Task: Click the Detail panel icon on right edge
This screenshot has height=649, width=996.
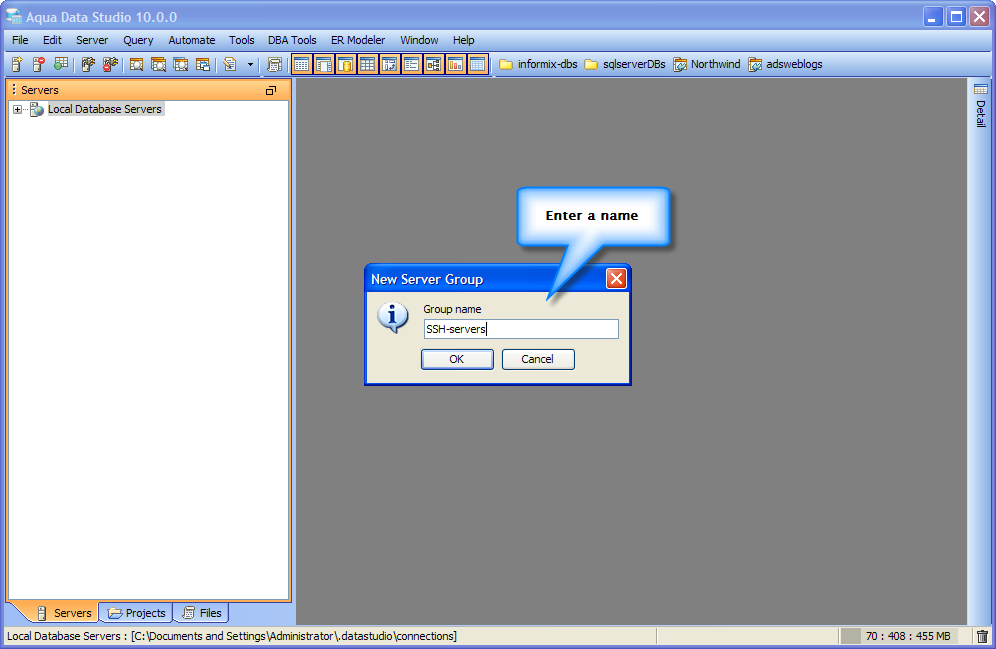Action: pos(981,89)
